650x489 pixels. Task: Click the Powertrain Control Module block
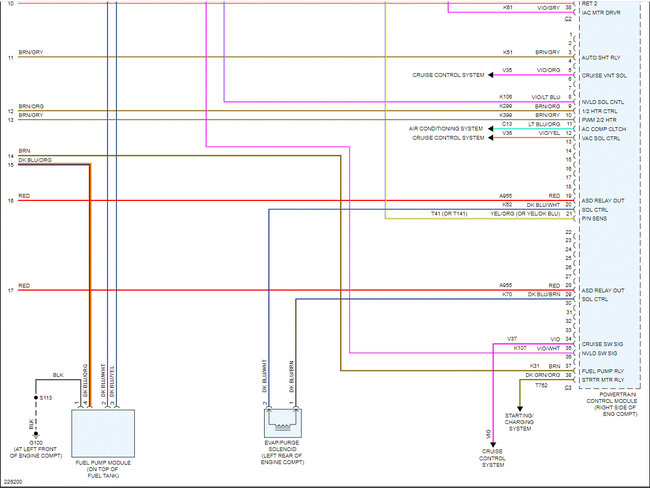point(610,195)
